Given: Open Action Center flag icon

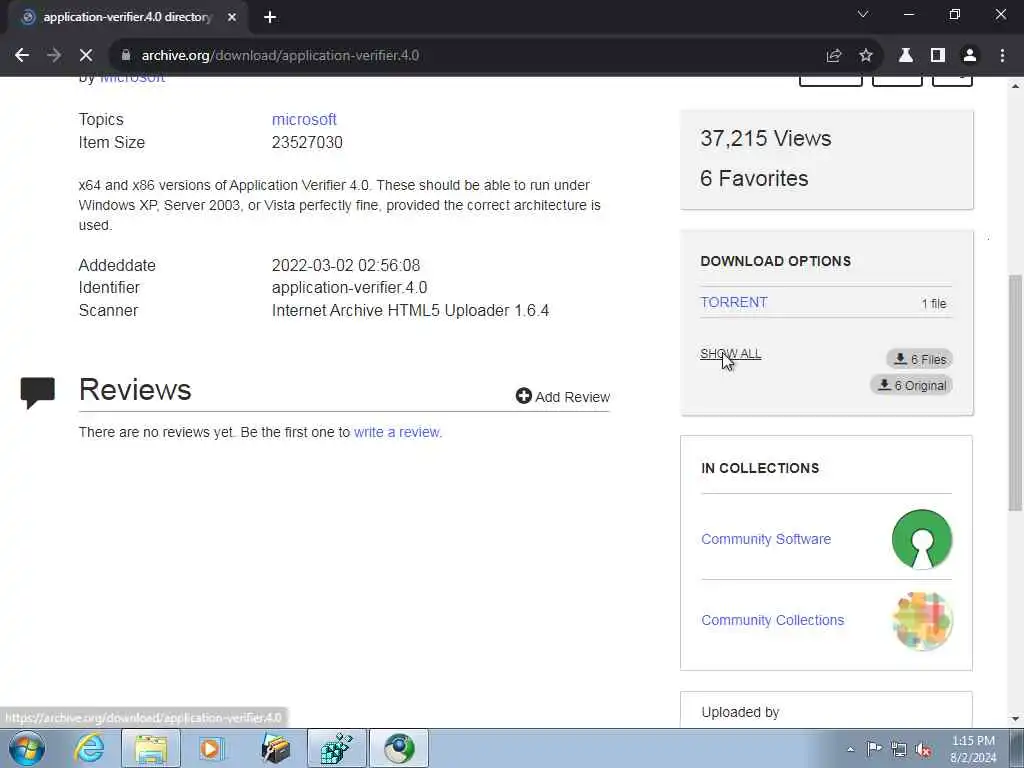Looking at the screenshot, I should pos(874,748).
